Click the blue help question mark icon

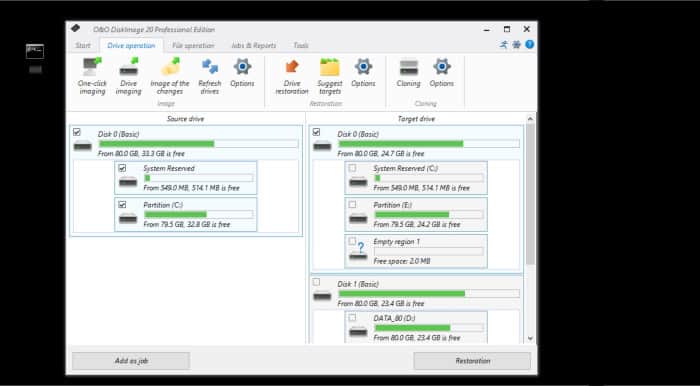(x=529, y=44)
